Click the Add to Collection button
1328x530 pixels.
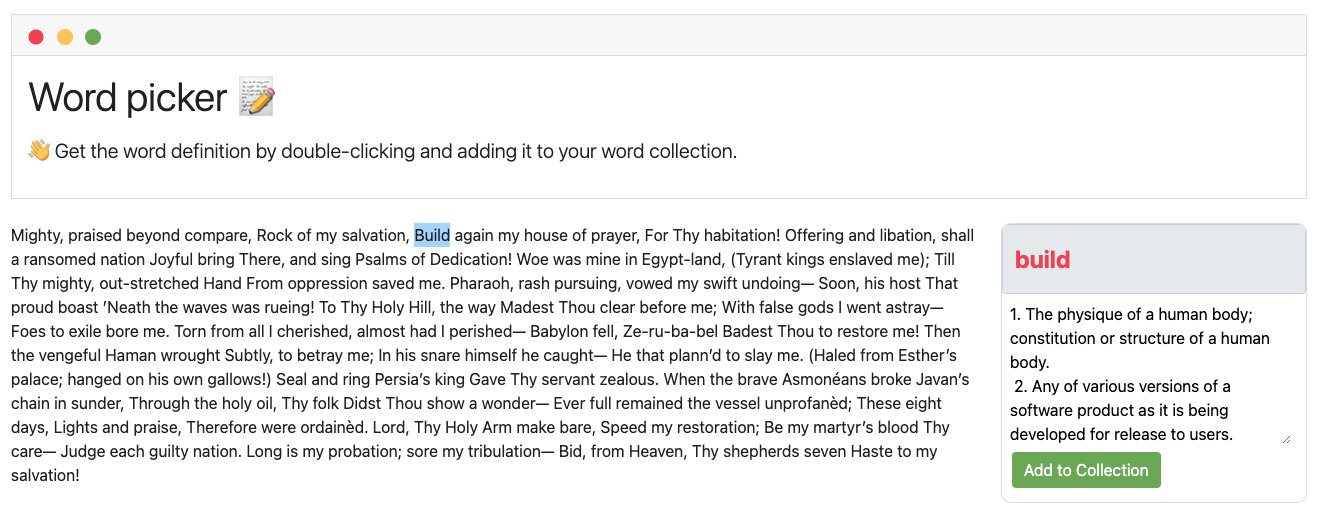click(1086, 470)
